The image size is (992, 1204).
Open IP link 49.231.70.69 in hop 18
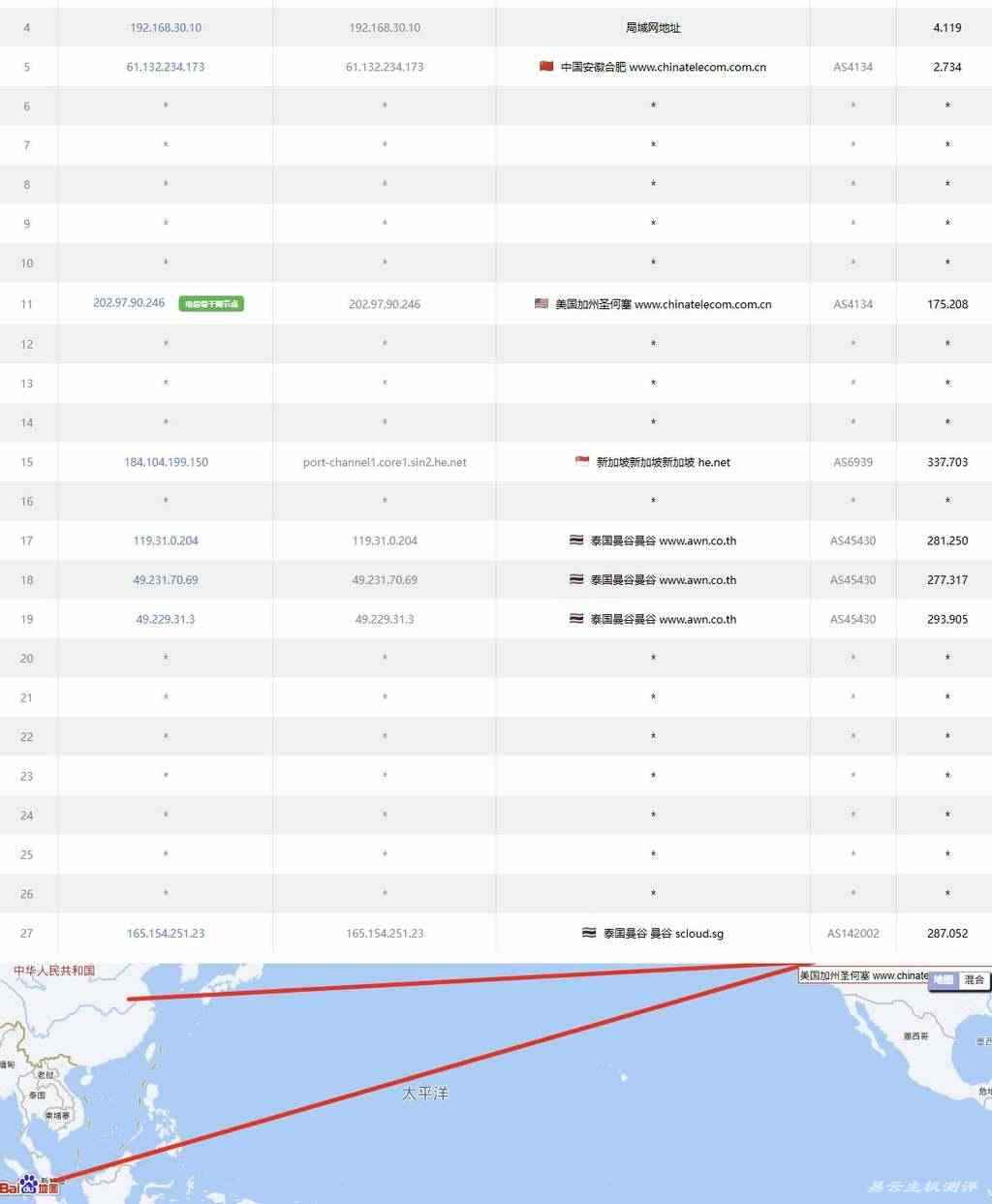point(166,580)
